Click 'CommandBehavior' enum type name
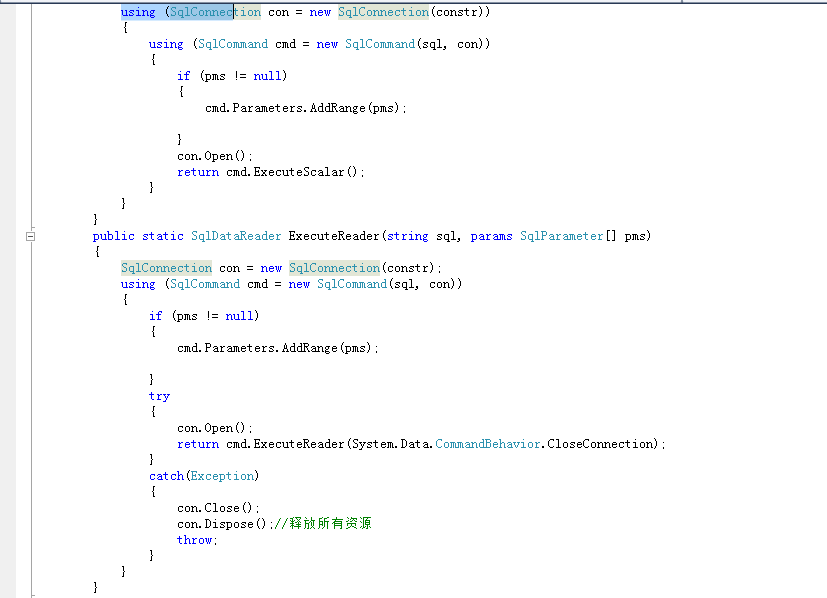Screen dimensions: 827x598 pos(488,444)
